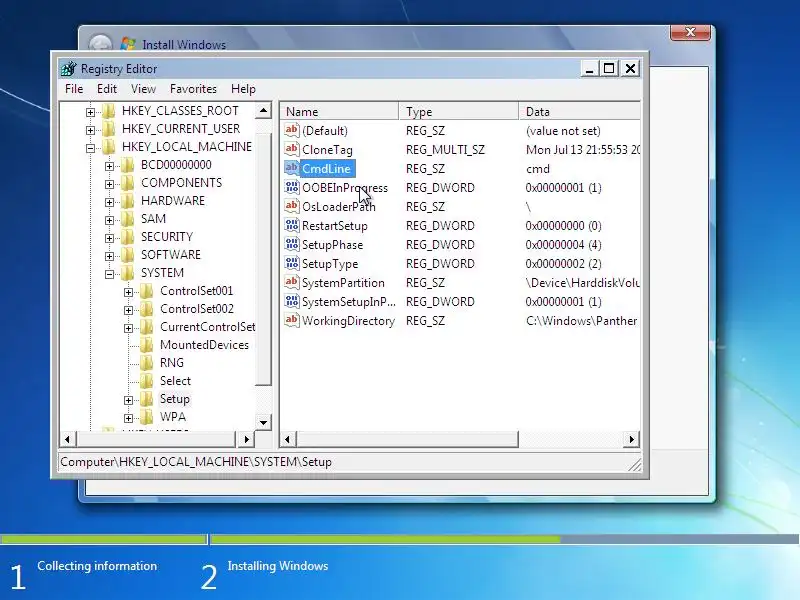
Task: Click the SetupPhase DWORD icon
Action: [x=291, y=244]
